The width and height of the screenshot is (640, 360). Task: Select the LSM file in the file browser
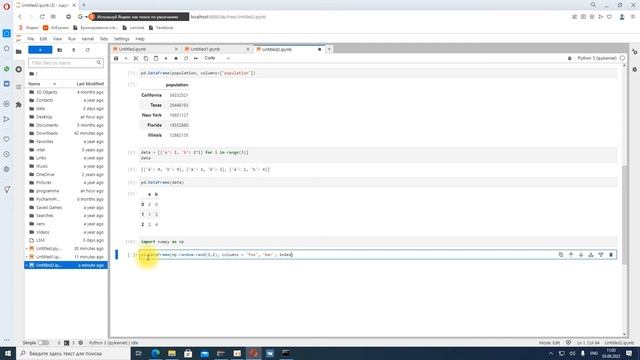click(x=40, y=240)
